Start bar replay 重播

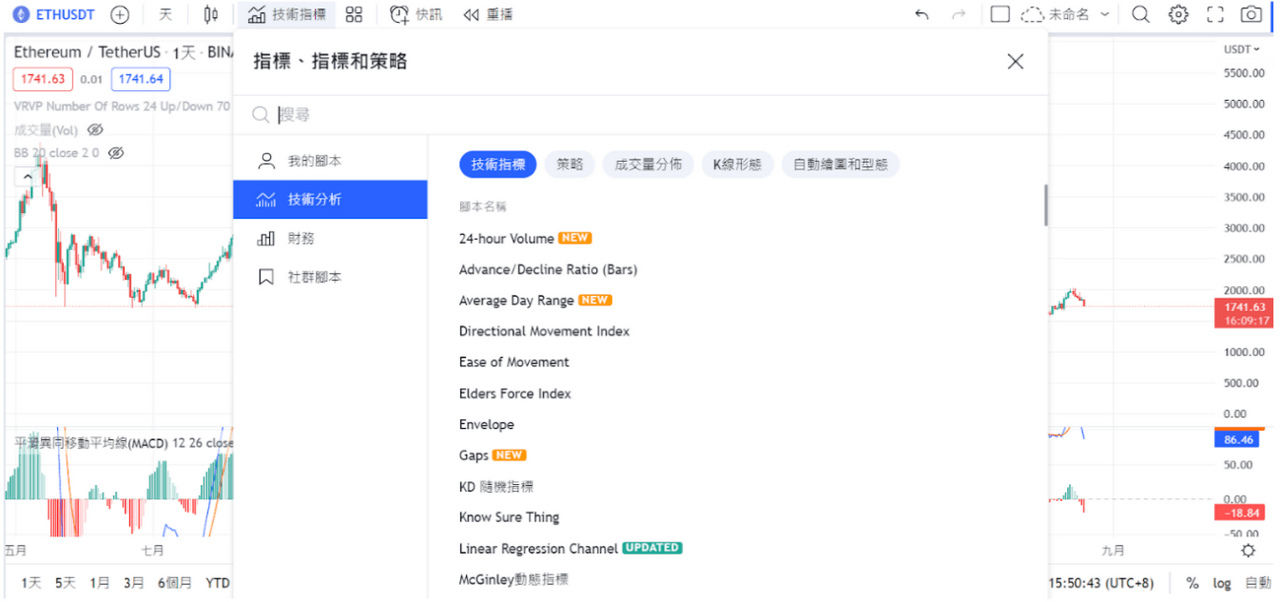pos(489,15)
